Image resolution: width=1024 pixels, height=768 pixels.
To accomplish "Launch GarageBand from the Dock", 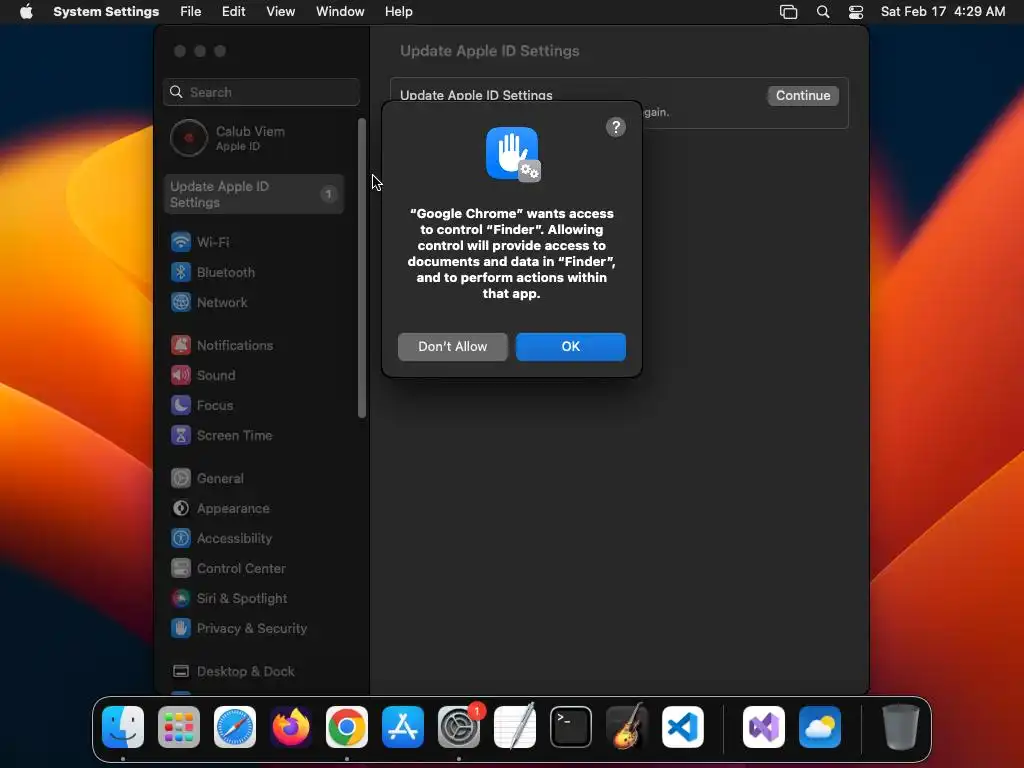I will click(x=627, y=727).
